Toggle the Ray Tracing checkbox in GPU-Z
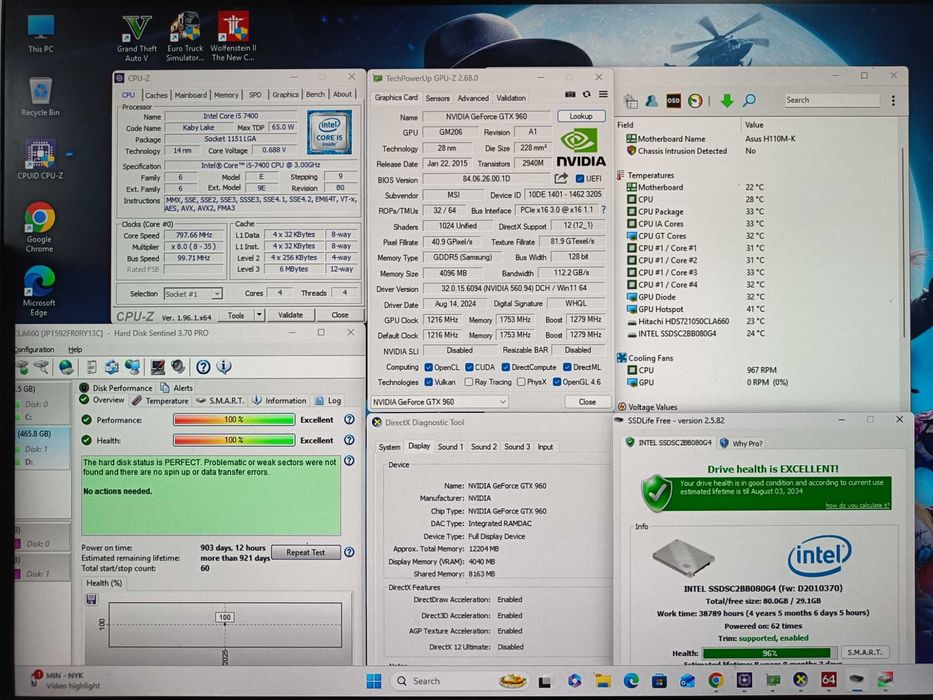The width and height of the screenshot is (933, 700). pos(469,382)
